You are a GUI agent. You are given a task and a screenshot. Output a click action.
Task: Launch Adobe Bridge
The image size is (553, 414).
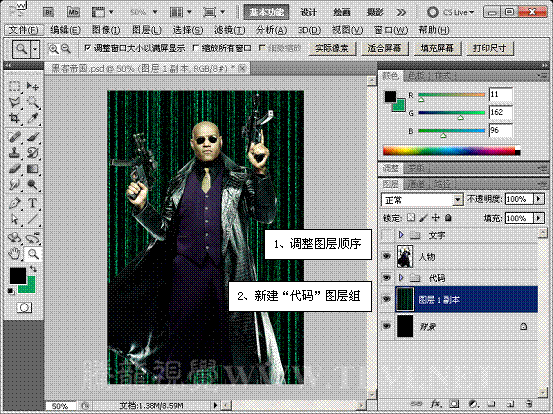(49, 12)
